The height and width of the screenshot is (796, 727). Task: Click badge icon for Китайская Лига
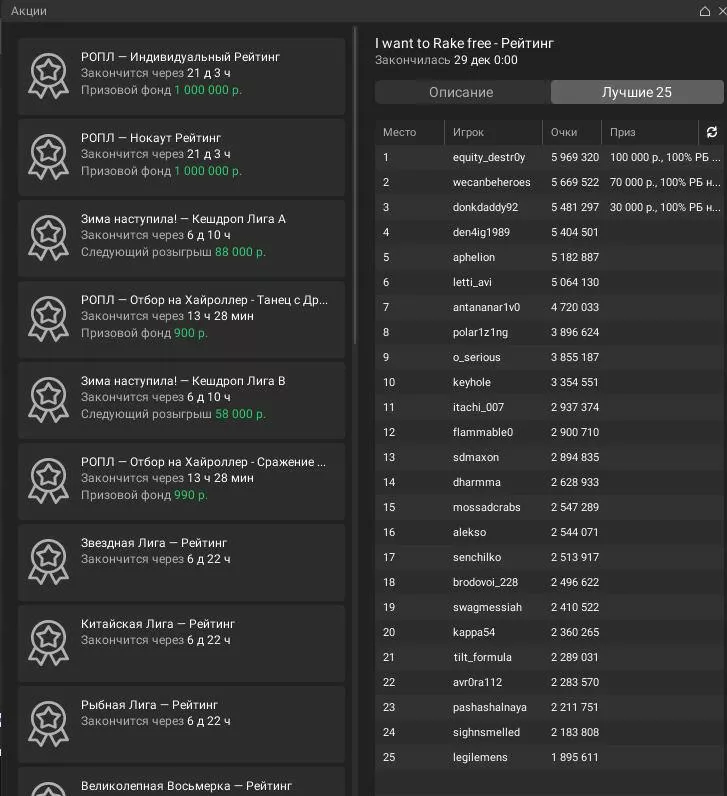pyautogui.click(x=48, y=641)
